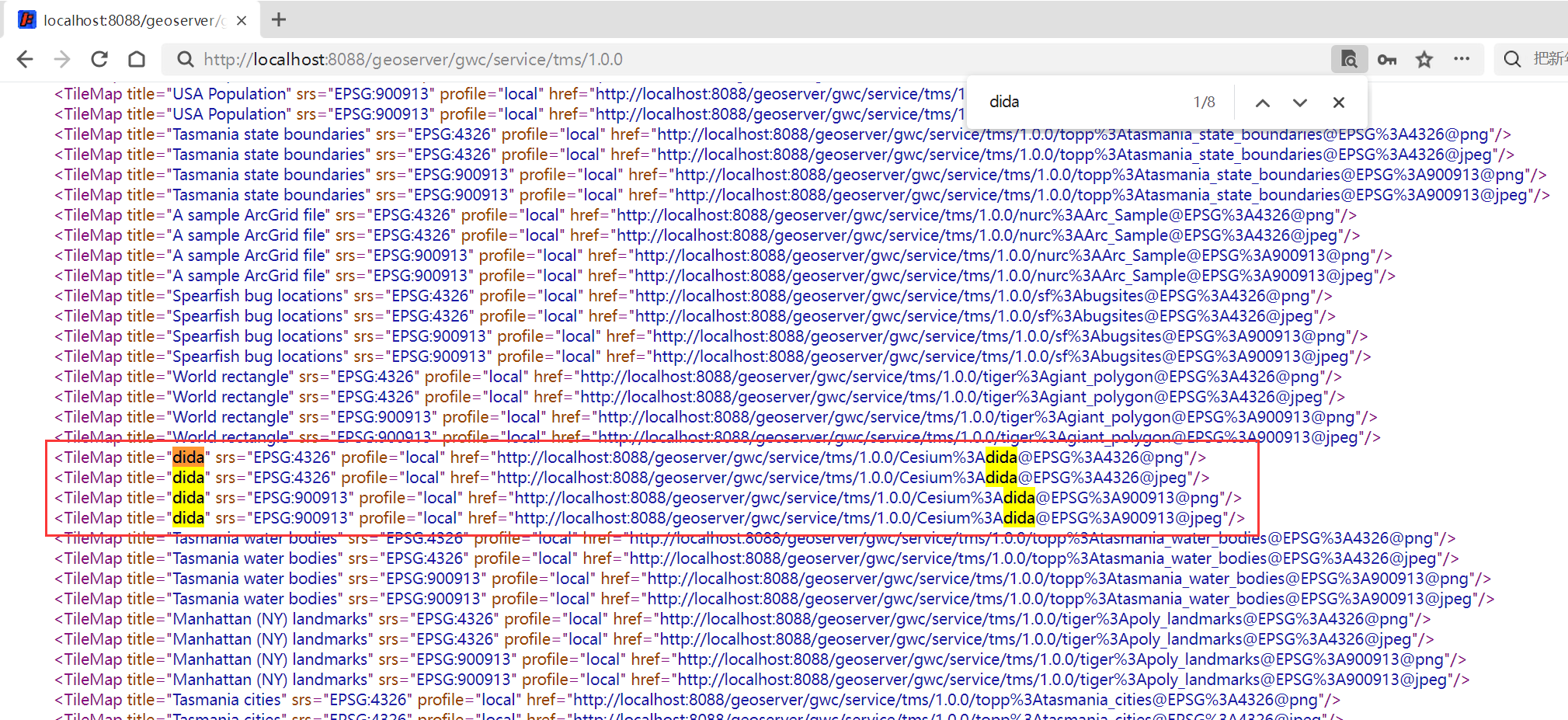Click Tasmania water bodies EPSG:4326 jpeg line
Viewport: 1568px width, 720px height.
point(756,558)
